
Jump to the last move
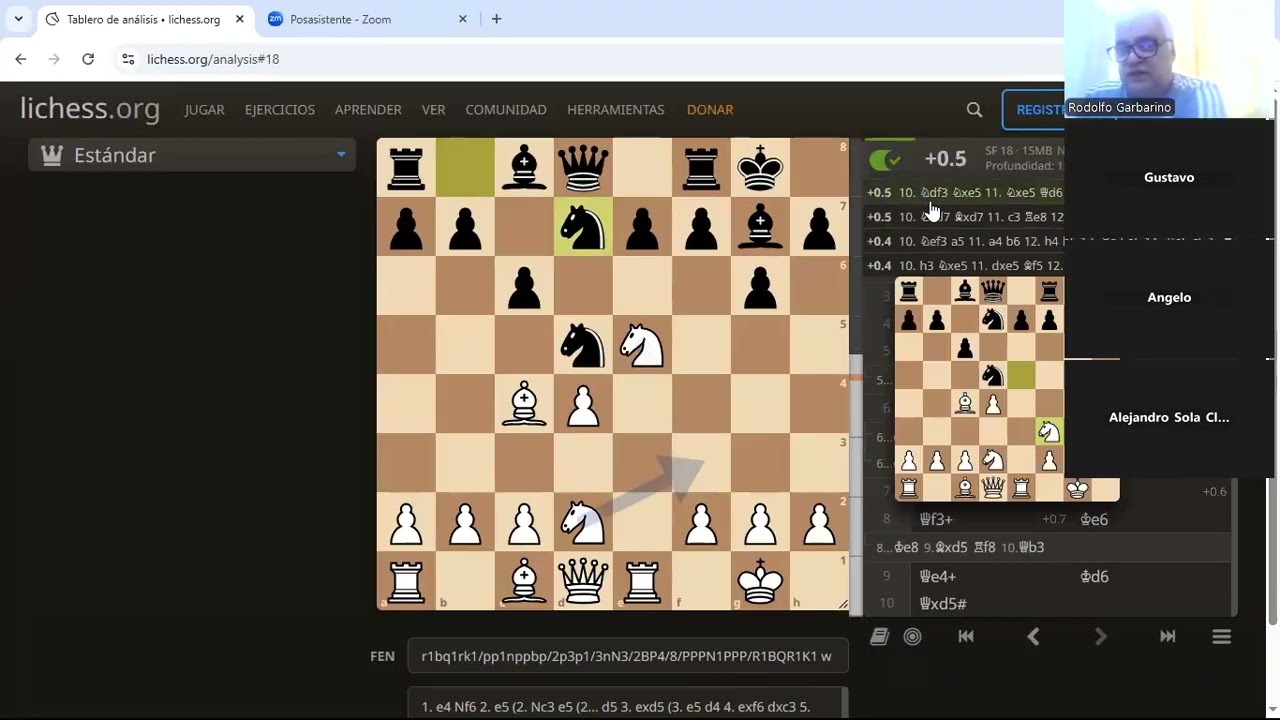click(x=1167, y=636)
